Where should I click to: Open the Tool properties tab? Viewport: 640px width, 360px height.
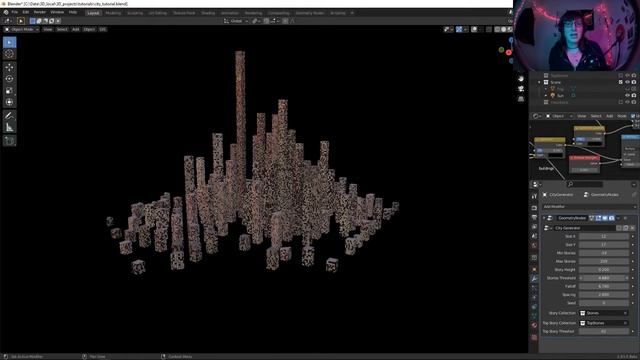534,197
